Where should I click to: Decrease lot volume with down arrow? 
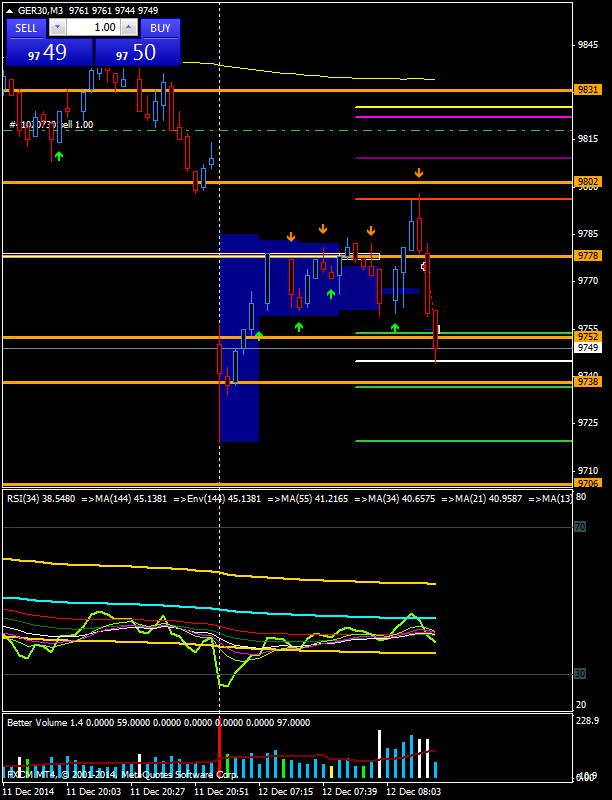pos(57,28)
